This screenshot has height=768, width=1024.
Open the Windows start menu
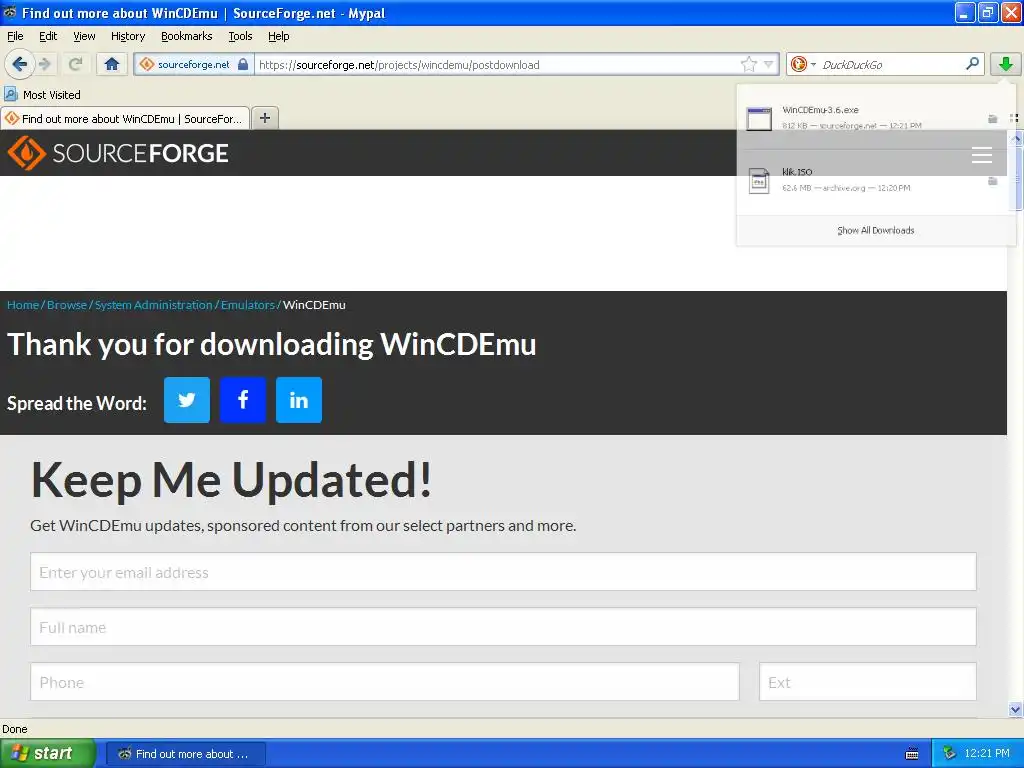pos(47,753)
